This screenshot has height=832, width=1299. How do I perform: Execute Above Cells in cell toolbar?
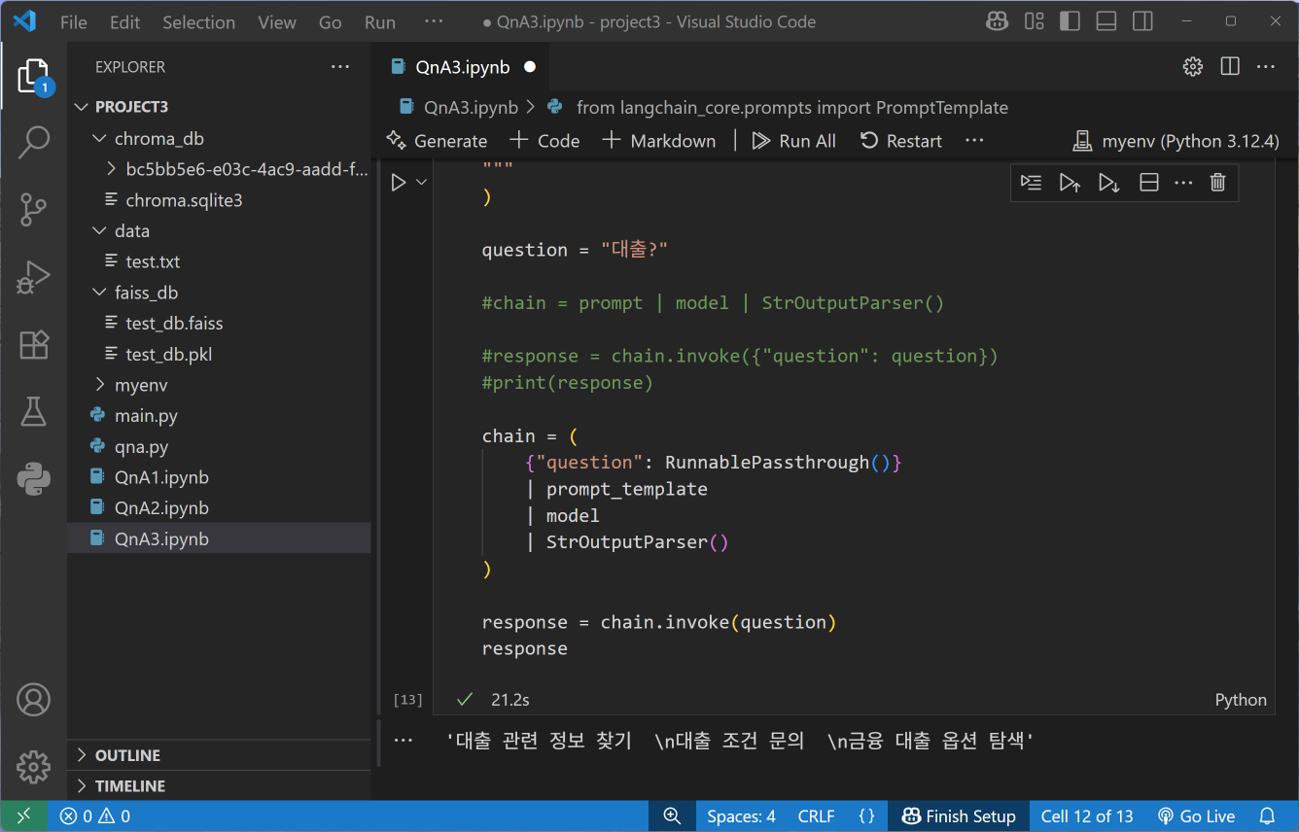point(1070,183)
